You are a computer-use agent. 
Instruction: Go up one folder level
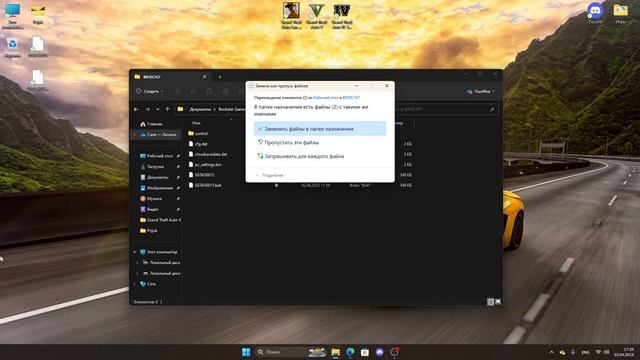pos(167,109)
